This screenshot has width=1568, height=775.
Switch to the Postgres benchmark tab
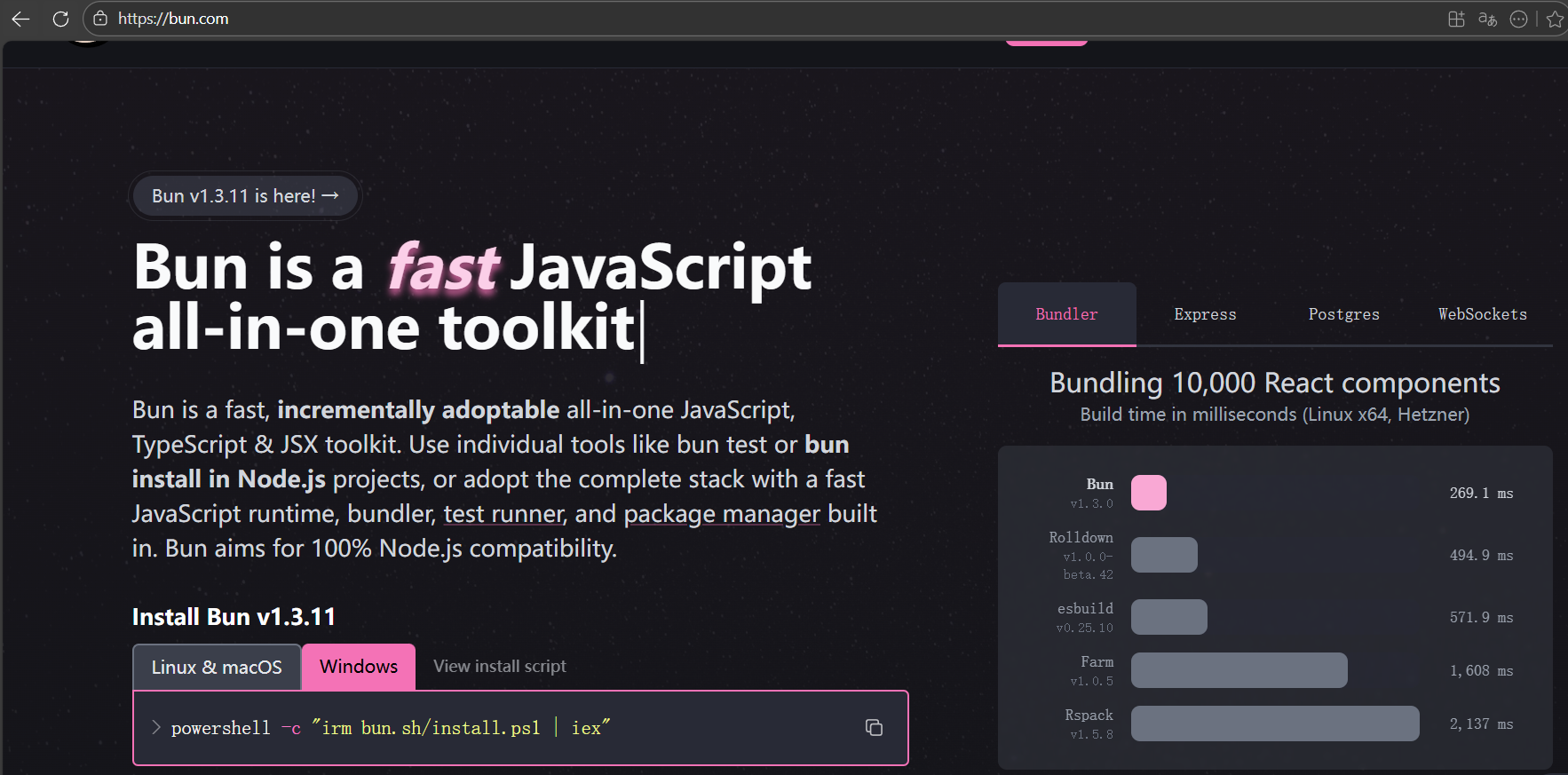[x=1343, y=314]
